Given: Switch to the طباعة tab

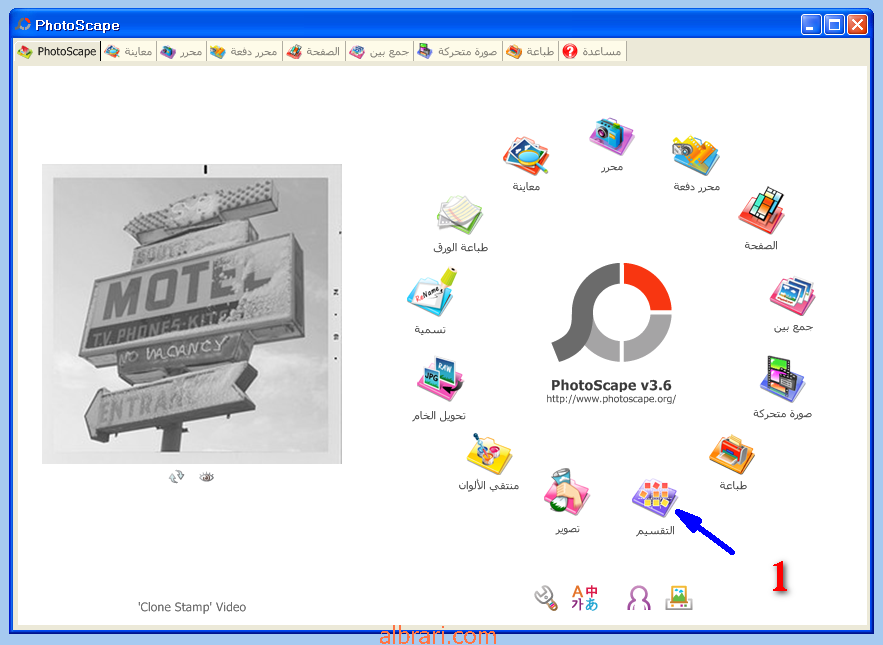Looking at the screenshot, I should [530, 51].
